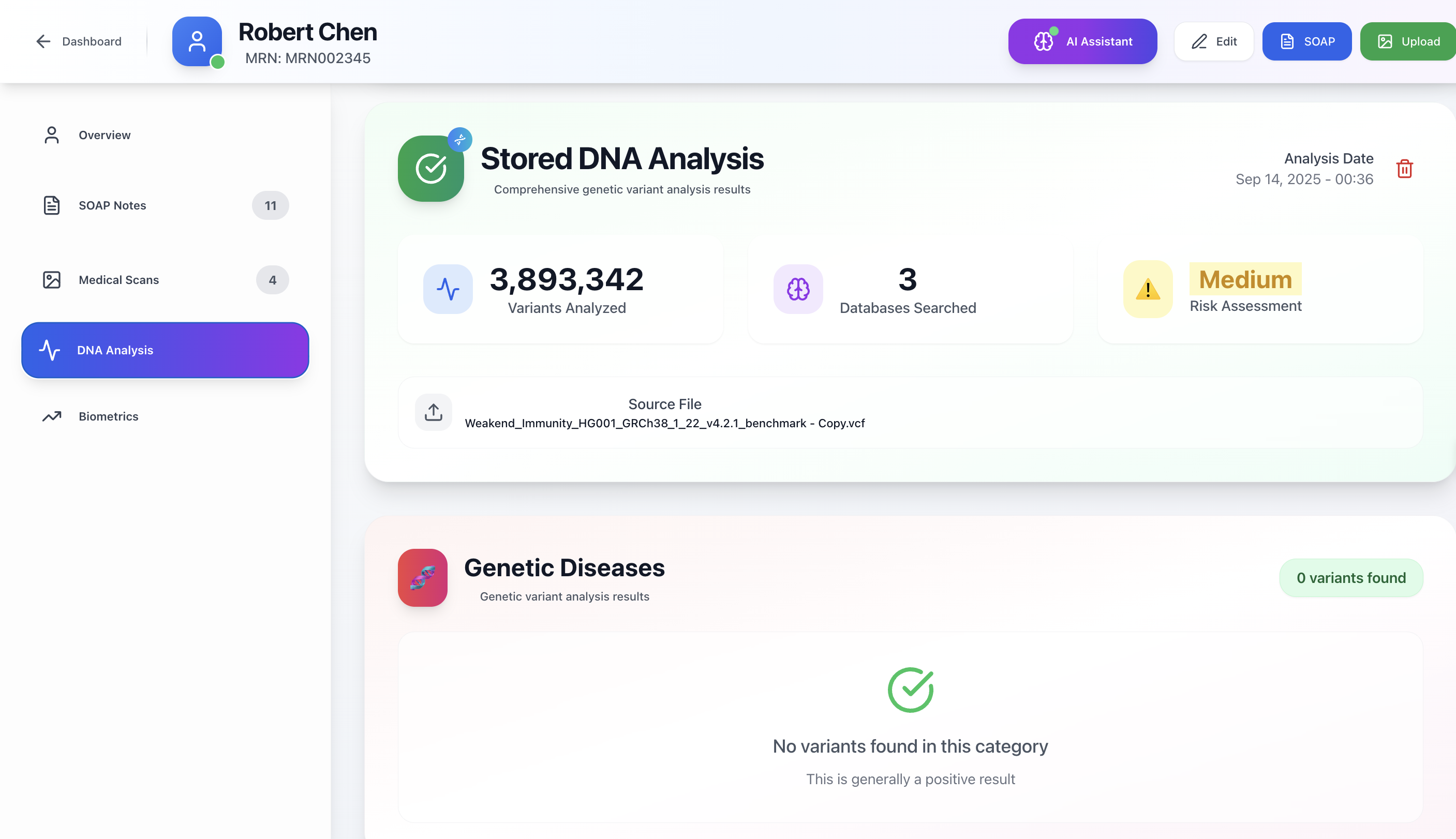The width and height of the screenshot is (1456, 839).
Task: Switch to the Biometrics section
Action: (x=108, y=416)
